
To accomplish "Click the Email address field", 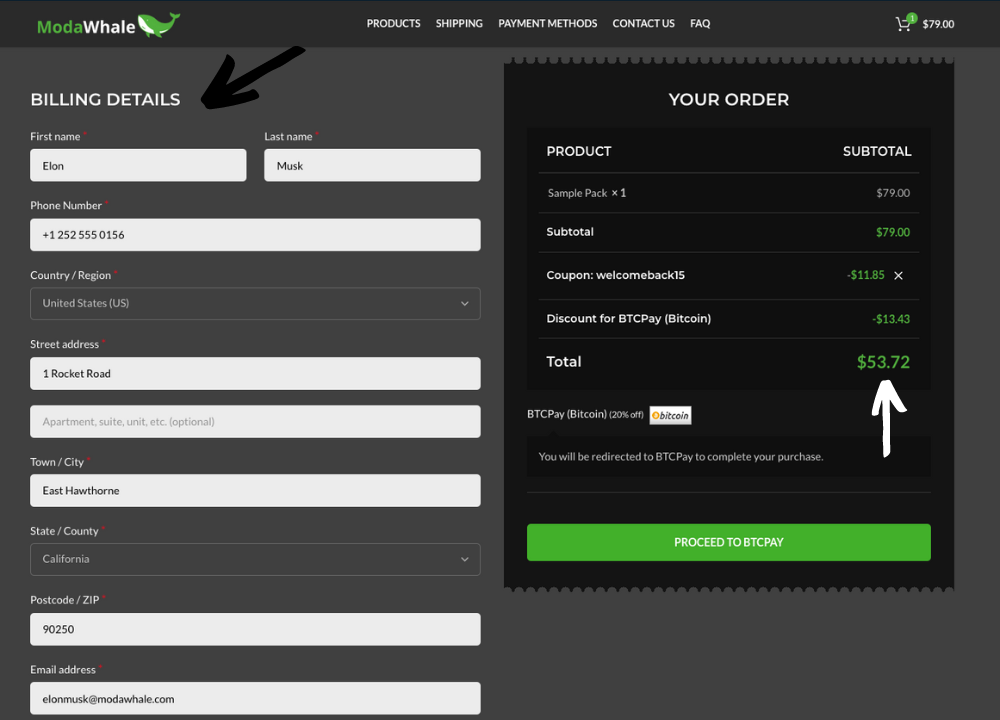I will (255, 699).
